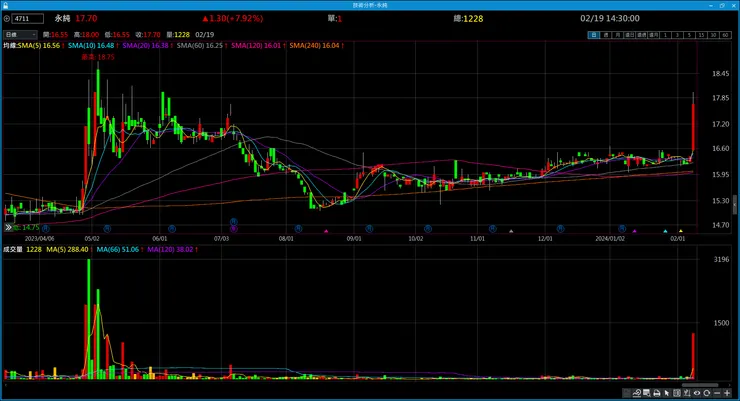Click the window-search icon in bottom toolbar

pyautogui.click(x=647, y=393)
